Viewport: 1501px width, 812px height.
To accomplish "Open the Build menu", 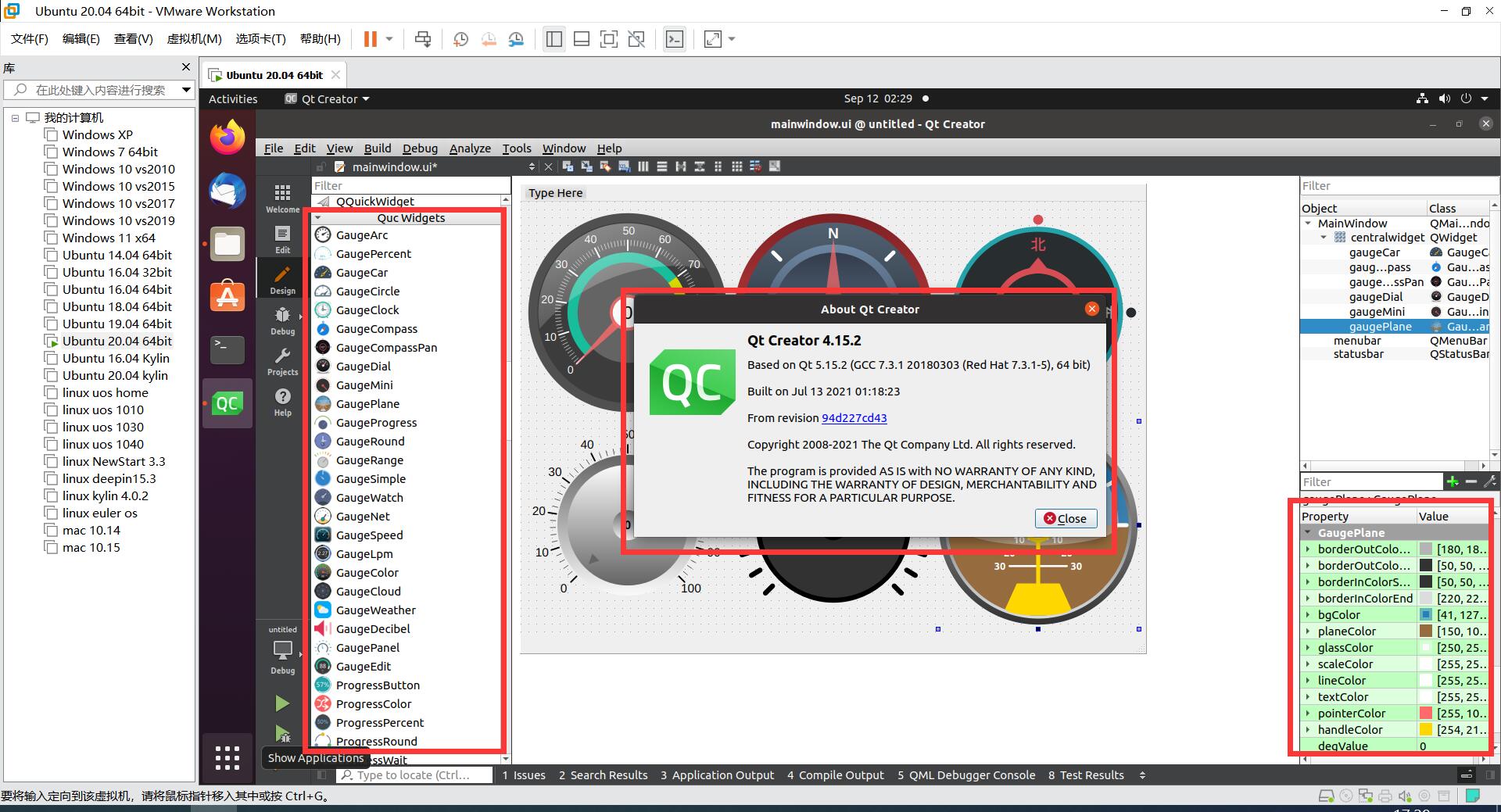I will click(377, 148).
